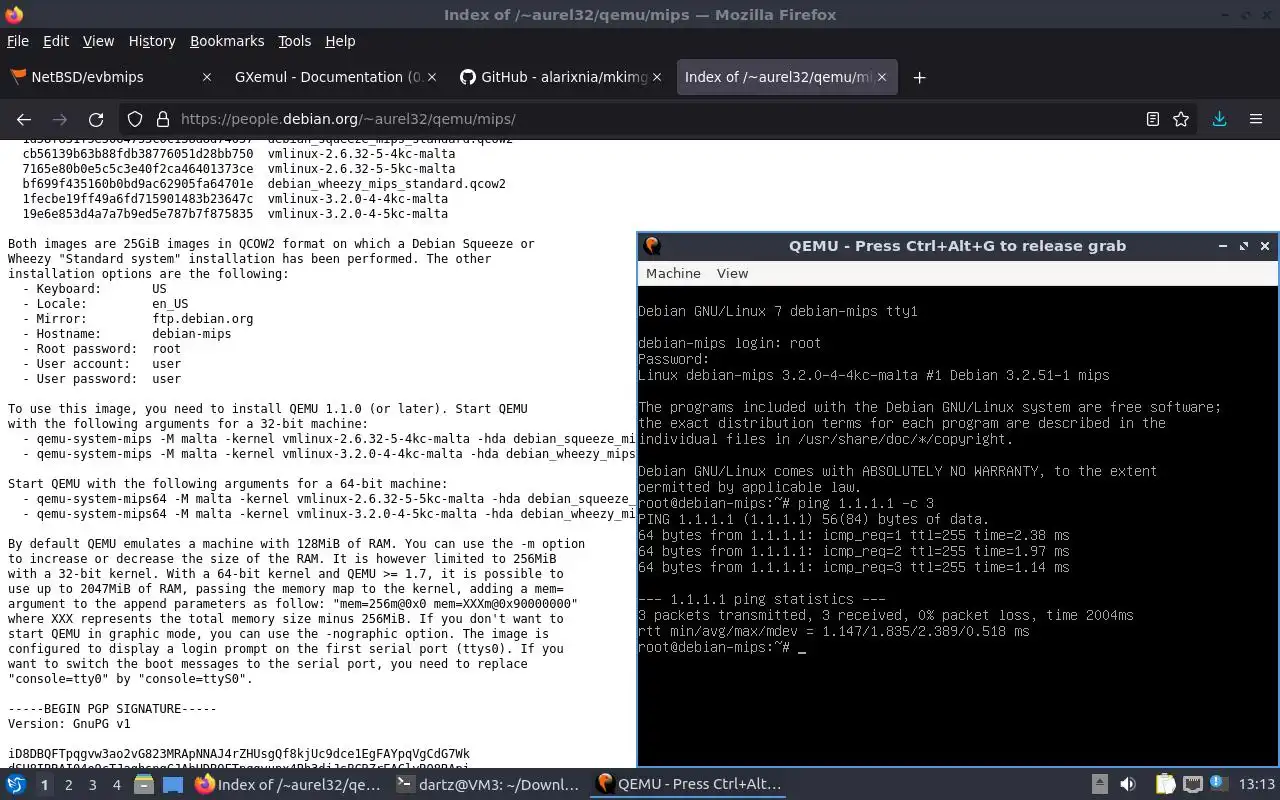Open the Firefox Bookmarks menu
This screenshot has width=1280, height=800.
[x=227, y=41]
